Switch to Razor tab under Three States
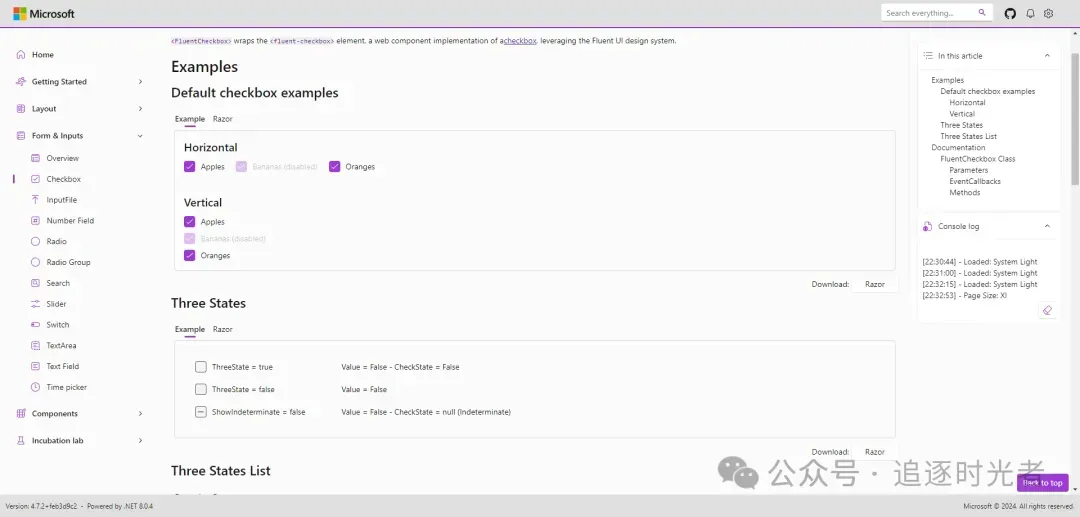1080x517 pixels. 222,329
